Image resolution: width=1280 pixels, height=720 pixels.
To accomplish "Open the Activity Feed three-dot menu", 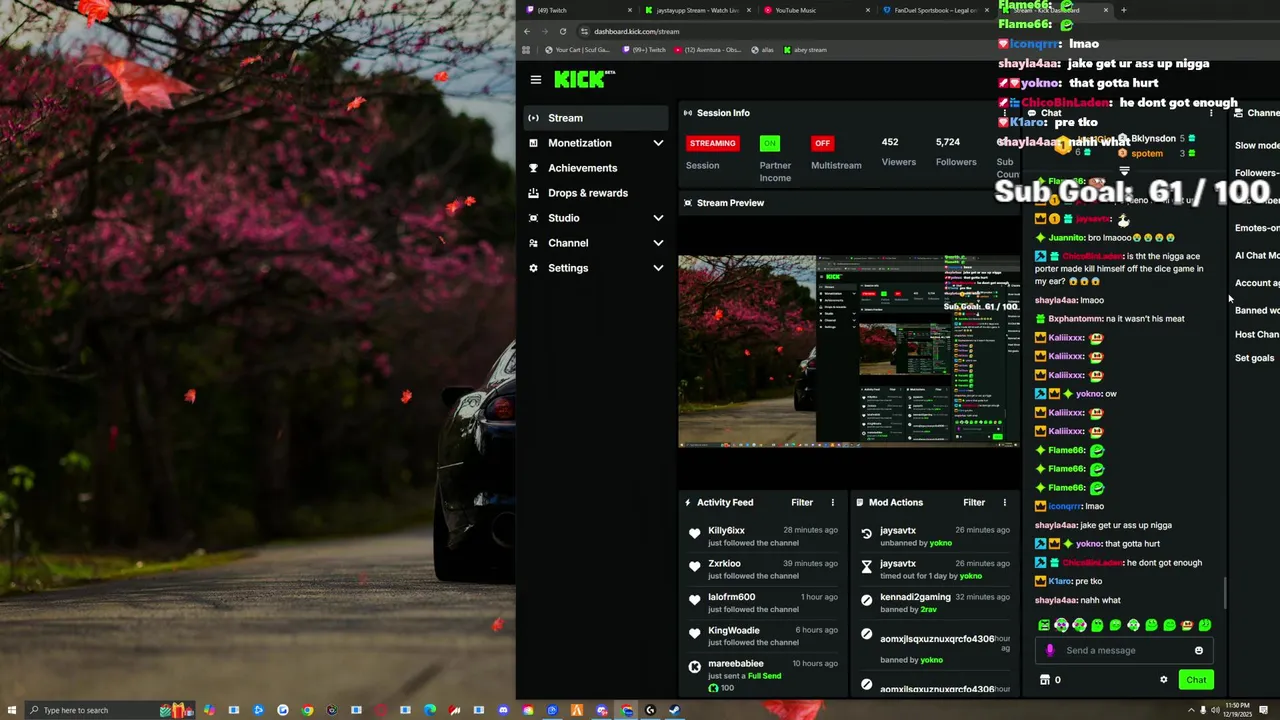I will [832, 503].
